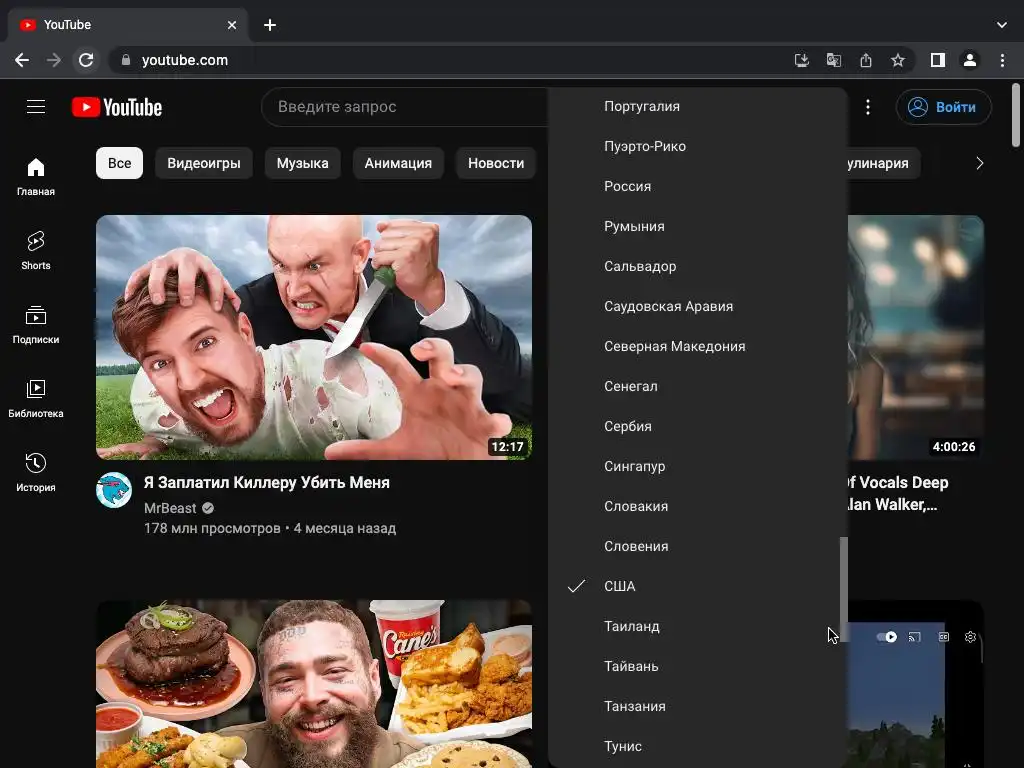Screen dimensions: 1024x768
Task: Select Сенегал in country list
Action: pyautogui.click(x=697, y=386)
